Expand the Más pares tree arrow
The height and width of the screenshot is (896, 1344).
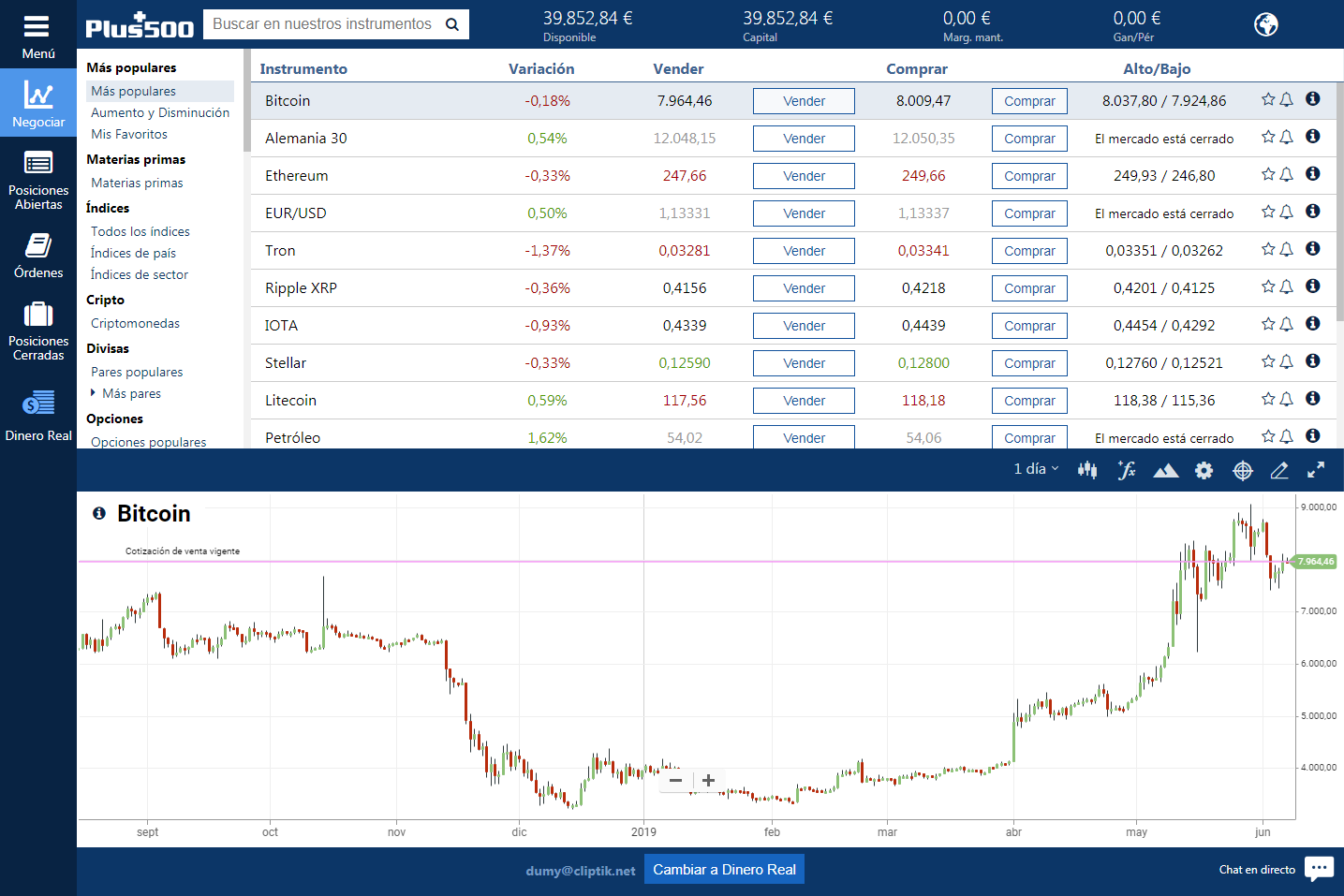click(93, 393)
